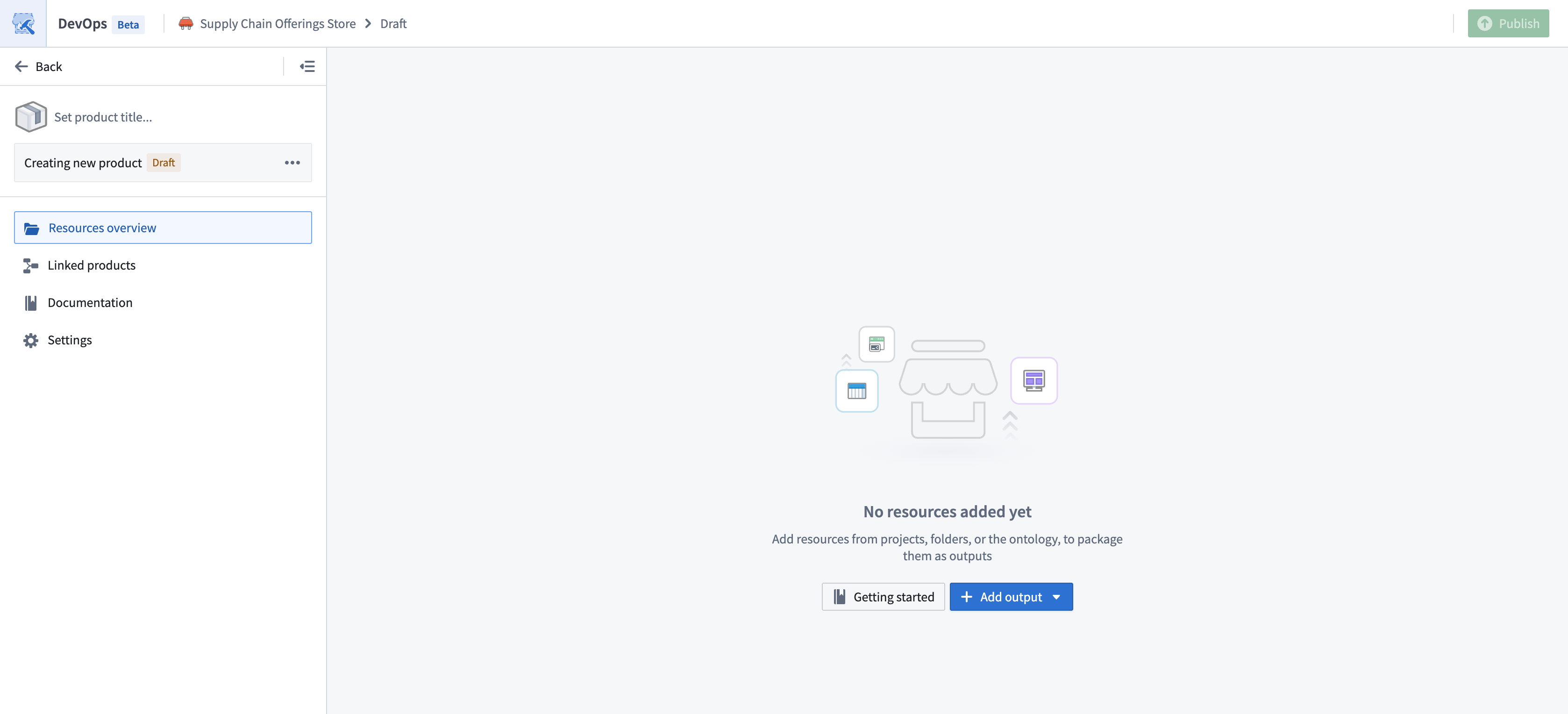Click the Draft status tag
Viewport: 1568px width, 714px height.
click(163, 163)
